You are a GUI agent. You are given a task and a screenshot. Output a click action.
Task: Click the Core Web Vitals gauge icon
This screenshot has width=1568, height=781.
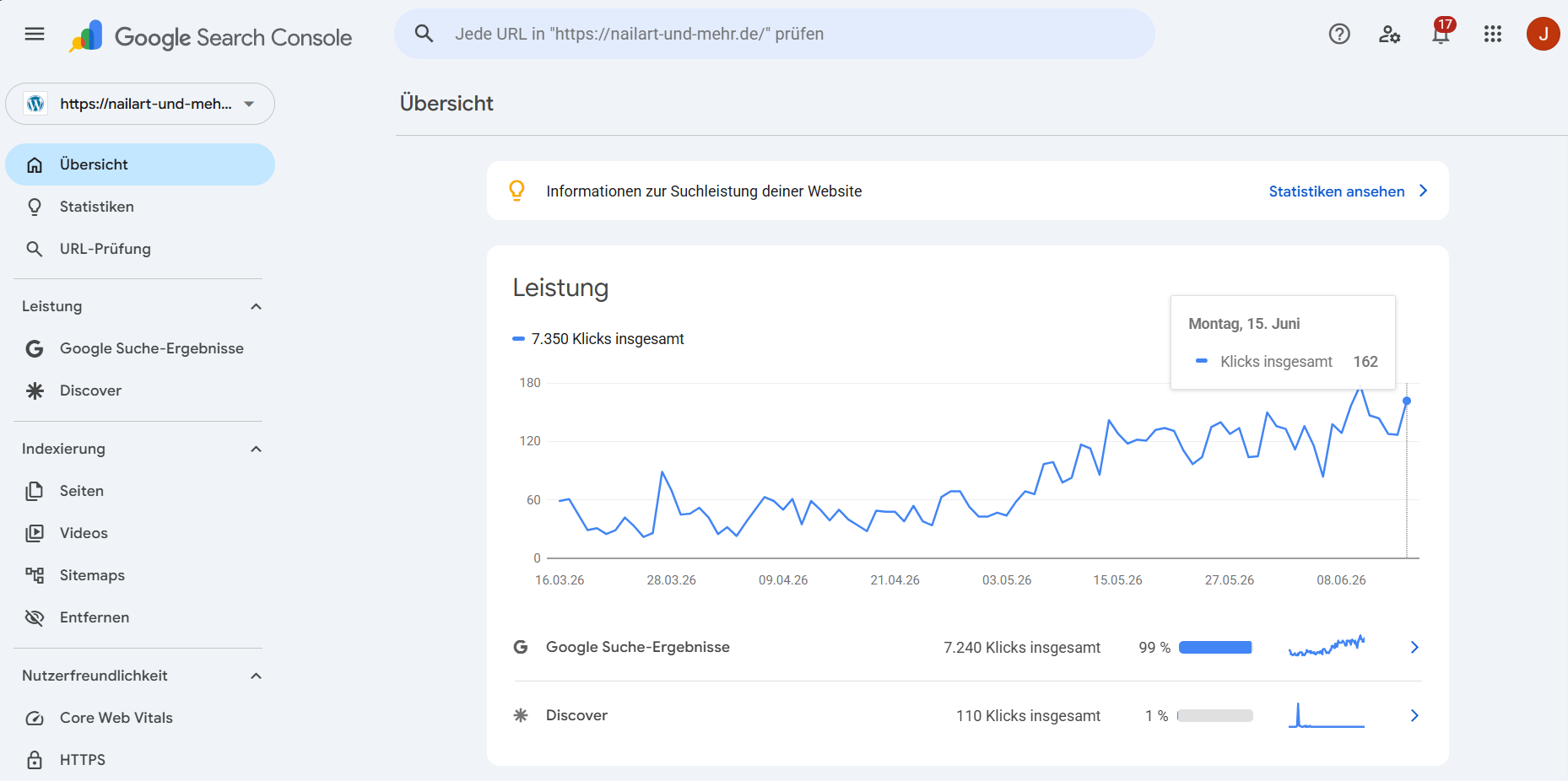pyautogui.click(x=35, y=718)
